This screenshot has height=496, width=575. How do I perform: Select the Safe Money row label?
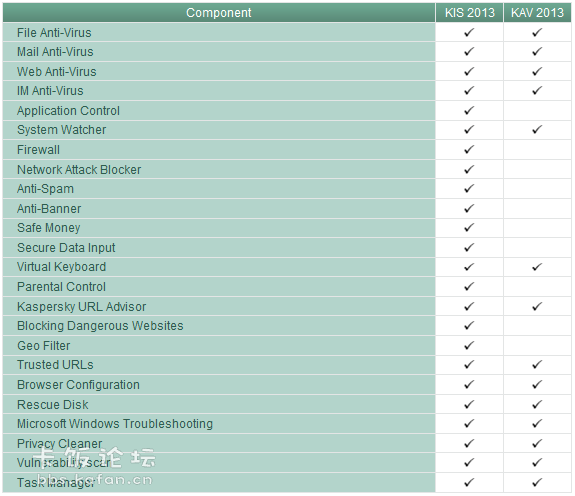click(x=49, y=228)
